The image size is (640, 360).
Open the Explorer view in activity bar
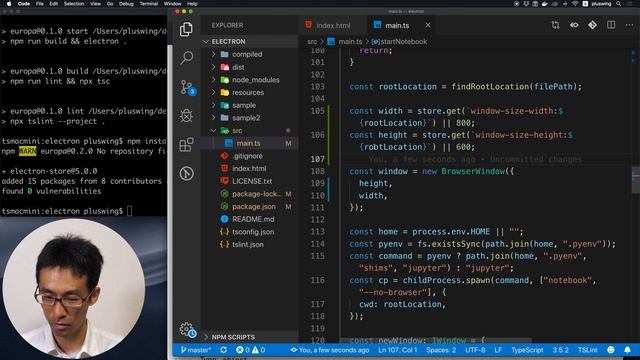pyautogui.click(x=186, y=29)
